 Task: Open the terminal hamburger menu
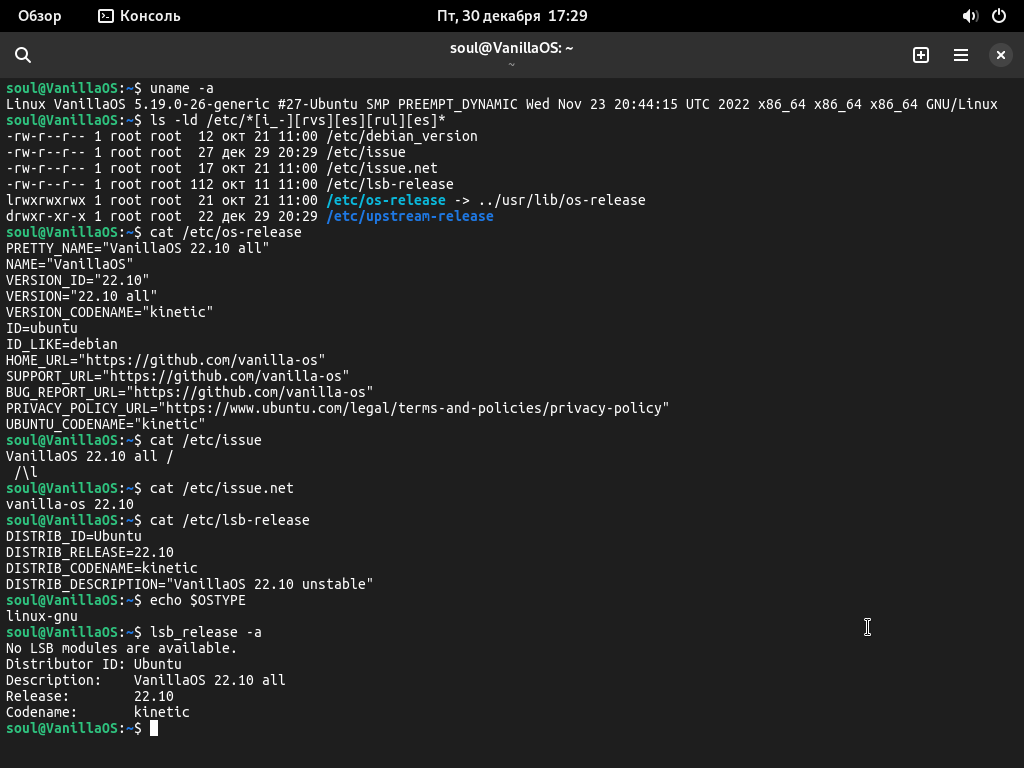coord(961,55)
